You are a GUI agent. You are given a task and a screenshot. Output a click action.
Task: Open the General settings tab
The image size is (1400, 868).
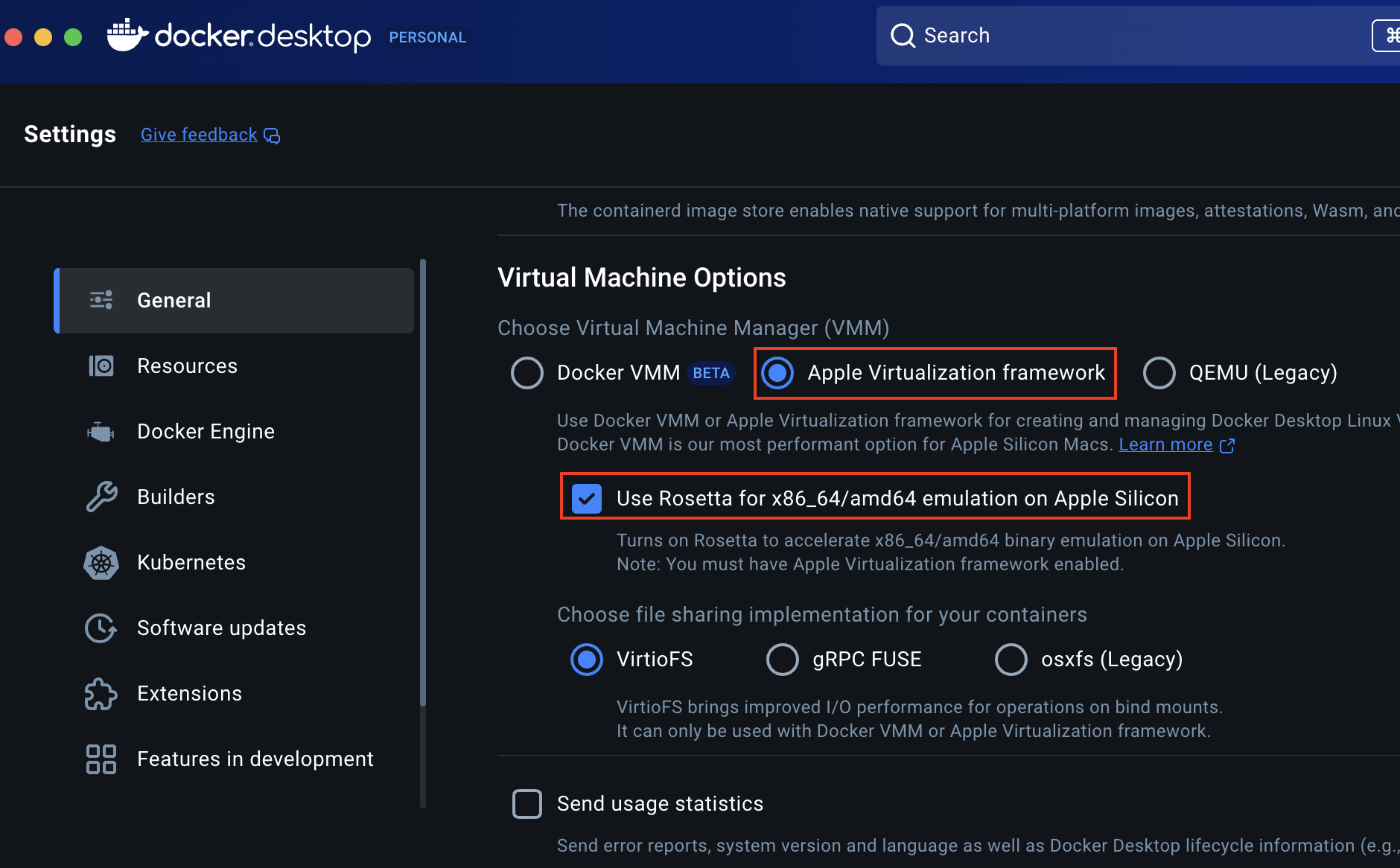[x=234, y=301]
